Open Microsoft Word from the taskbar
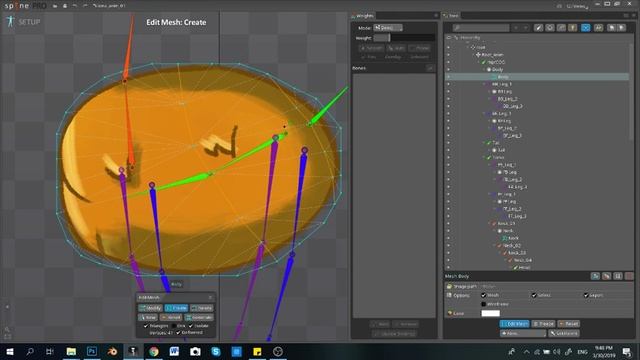640x360 pixels. pos(174,351)
